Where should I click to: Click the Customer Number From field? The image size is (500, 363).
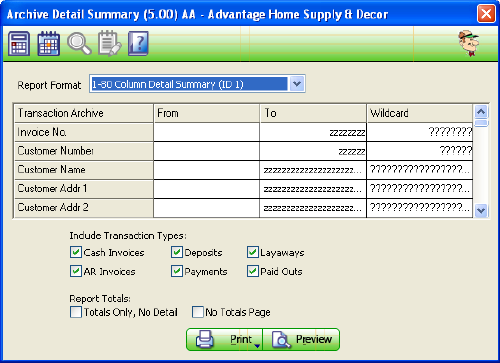[x=206, y=151]
